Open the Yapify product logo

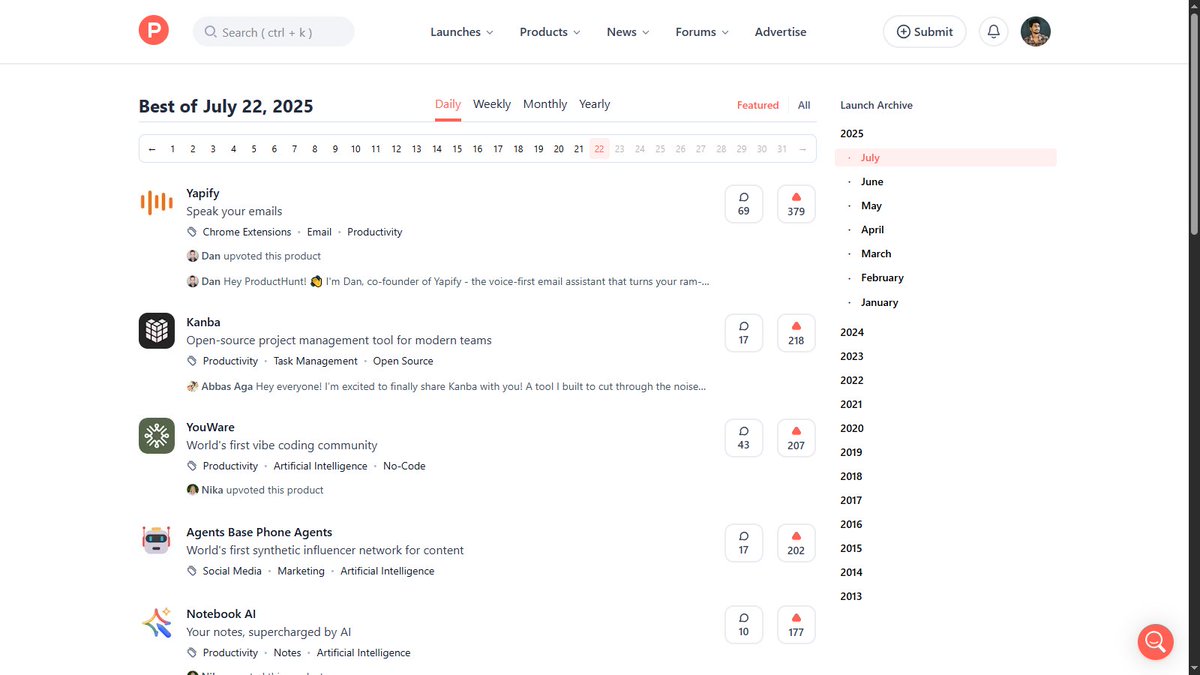[x=156, y=203]
